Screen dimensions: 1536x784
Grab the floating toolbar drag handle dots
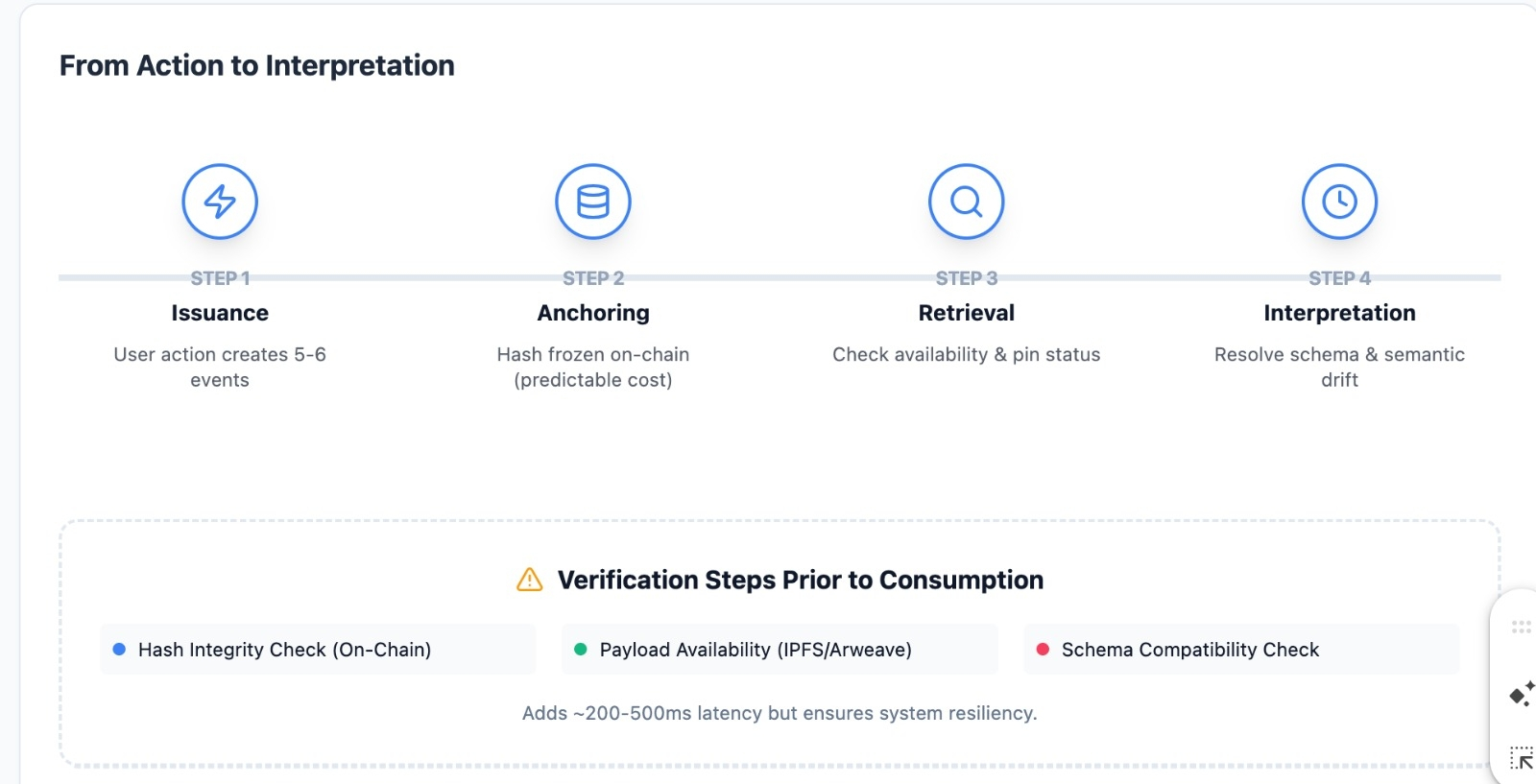point(1522,628)
